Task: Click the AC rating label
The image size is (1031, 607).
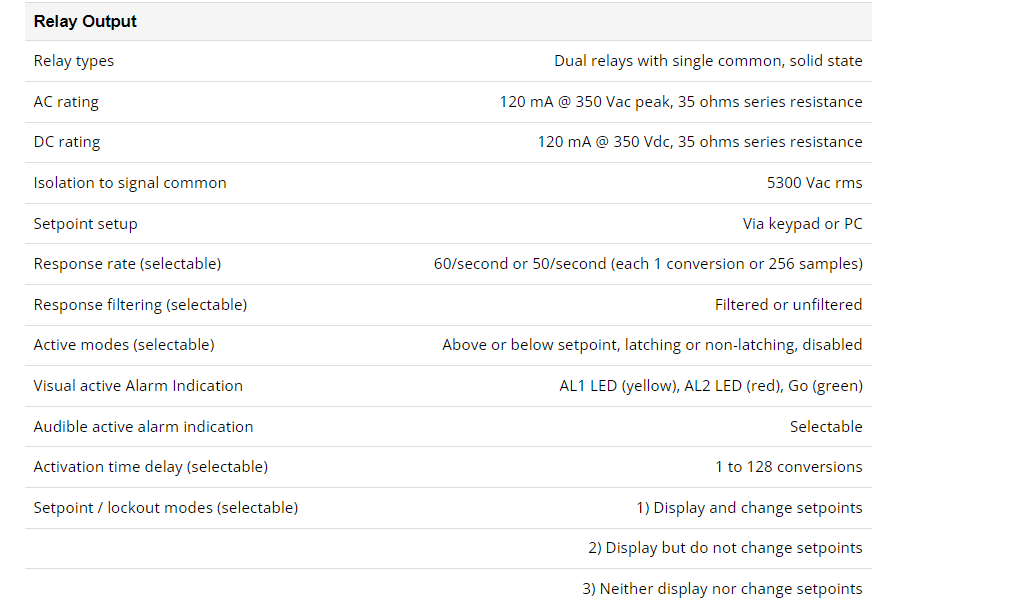Action: coord(66,102)
